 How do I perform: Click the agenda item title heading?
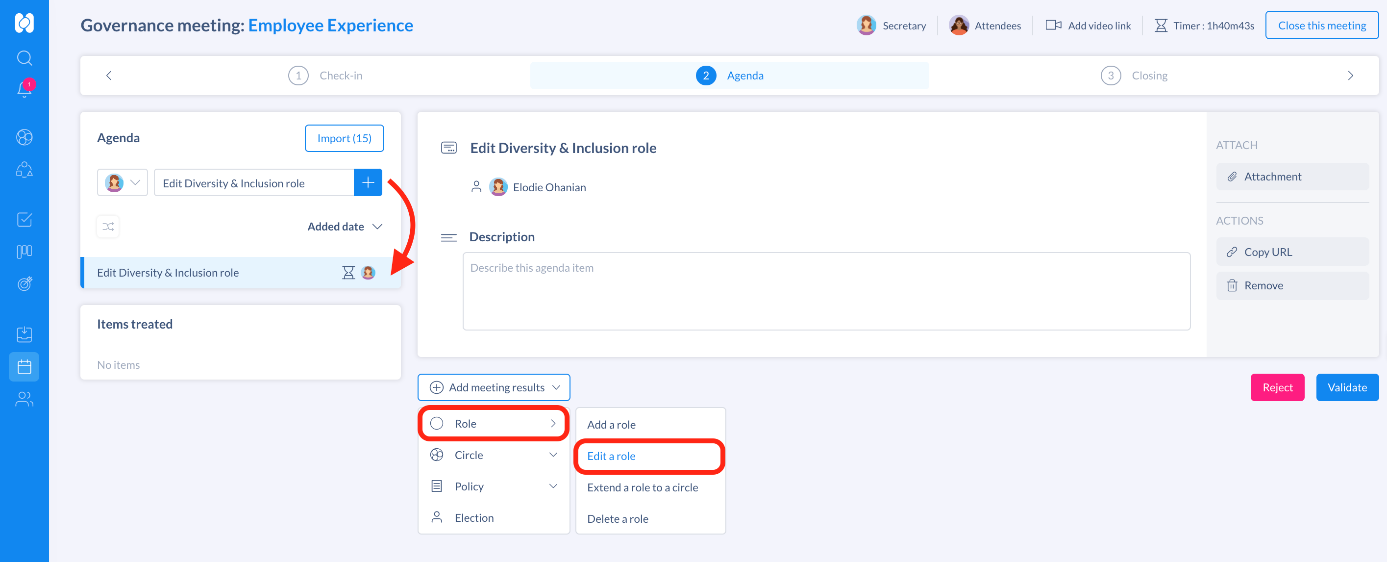point(563,148)
